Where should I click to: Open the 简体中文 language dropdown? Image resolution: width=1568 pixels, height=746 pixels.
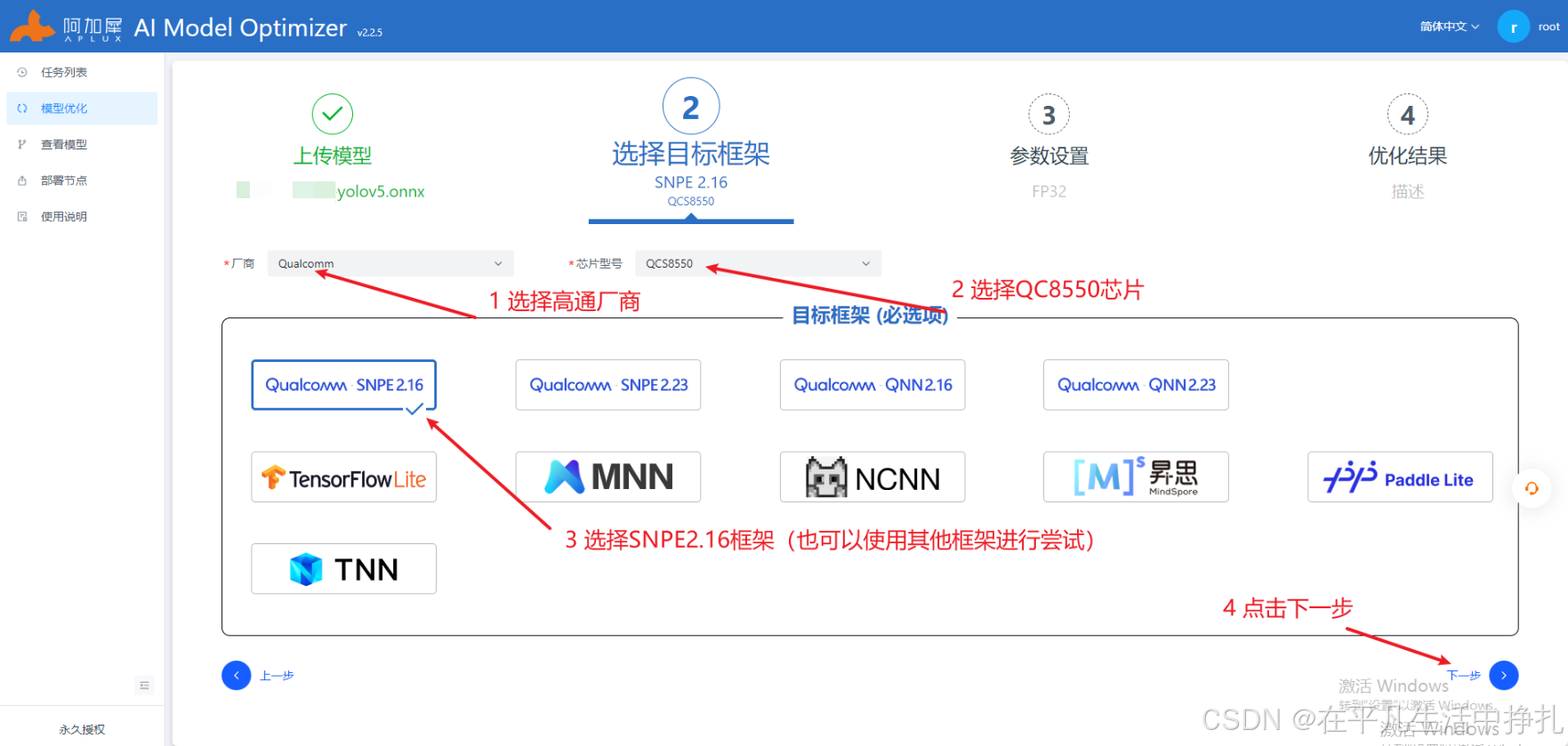(1450, 27)
